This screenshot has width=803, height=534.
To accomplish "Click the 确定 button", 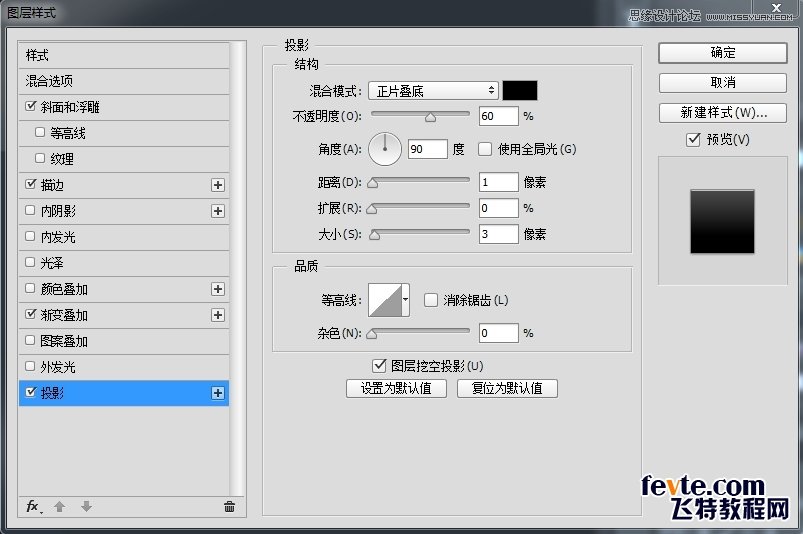I will 723,53.
